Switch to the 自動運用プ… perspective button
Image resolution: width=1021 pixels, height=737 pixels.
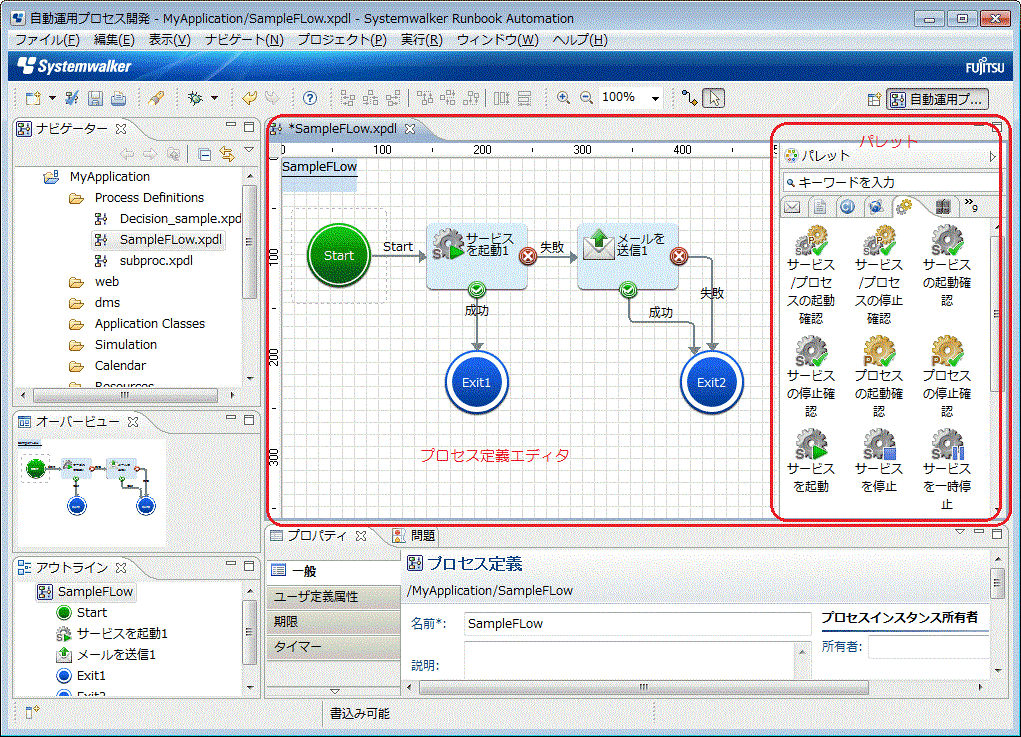(938, 100)
